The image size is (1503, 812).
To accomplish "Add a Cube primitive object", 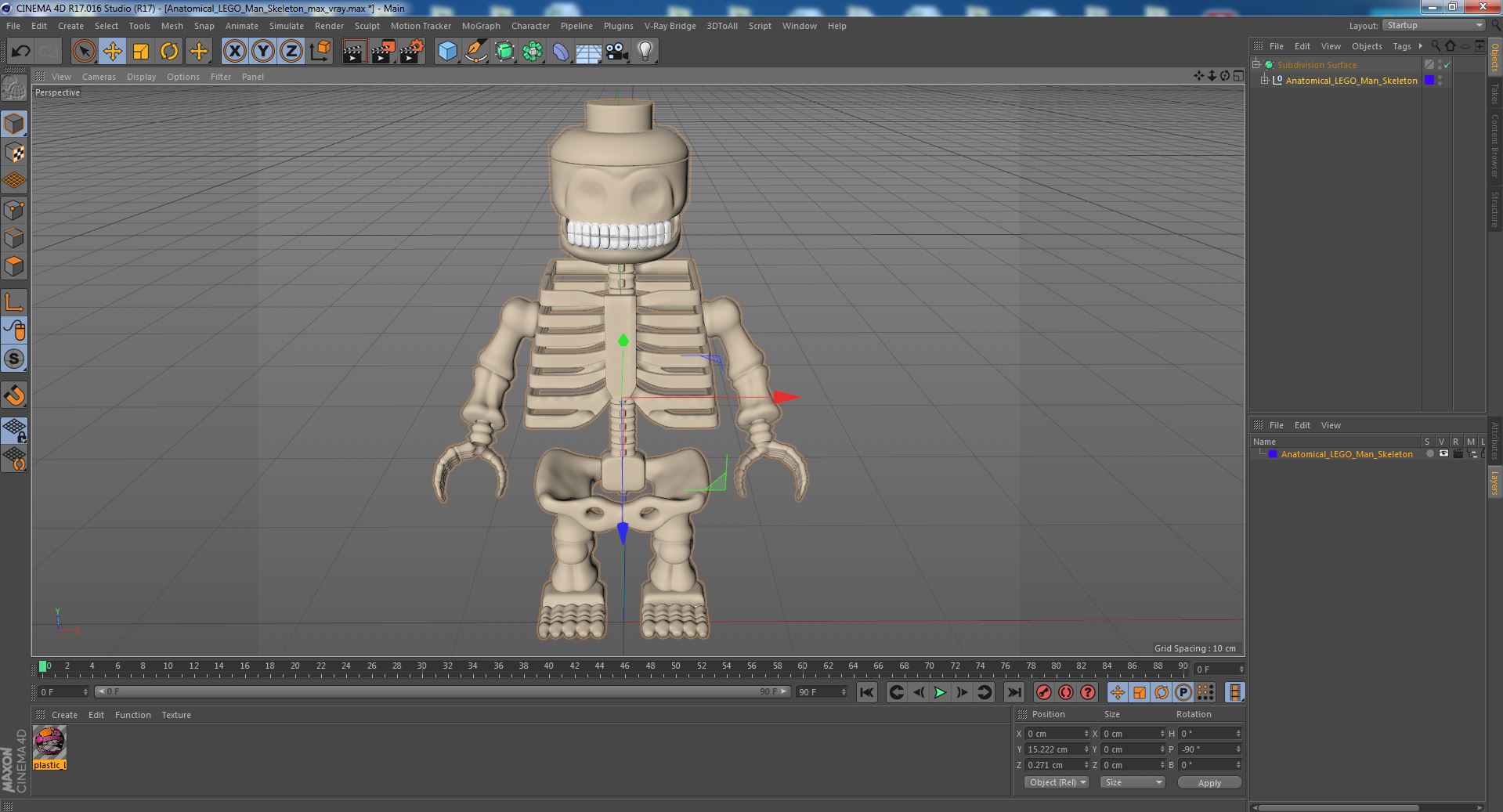I will 447,52.
